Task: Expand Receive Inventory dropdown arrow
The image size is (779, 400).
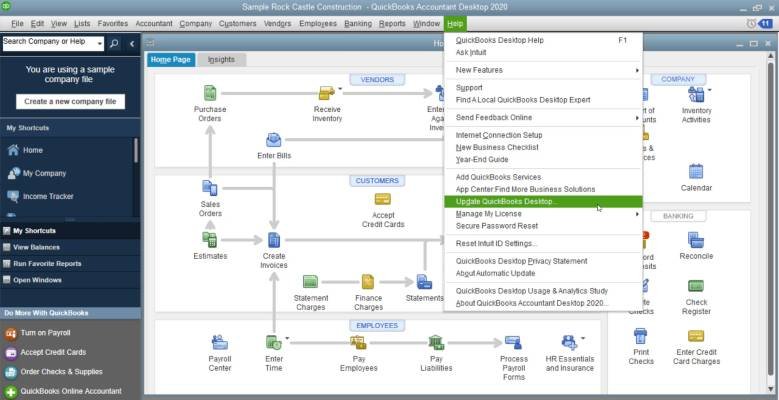Action: tap(340, 88)
